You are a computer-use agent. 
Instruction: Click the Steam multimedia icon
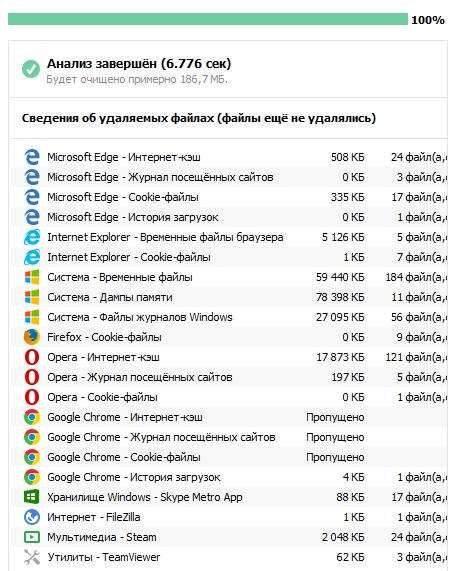[x=32, y=537]
